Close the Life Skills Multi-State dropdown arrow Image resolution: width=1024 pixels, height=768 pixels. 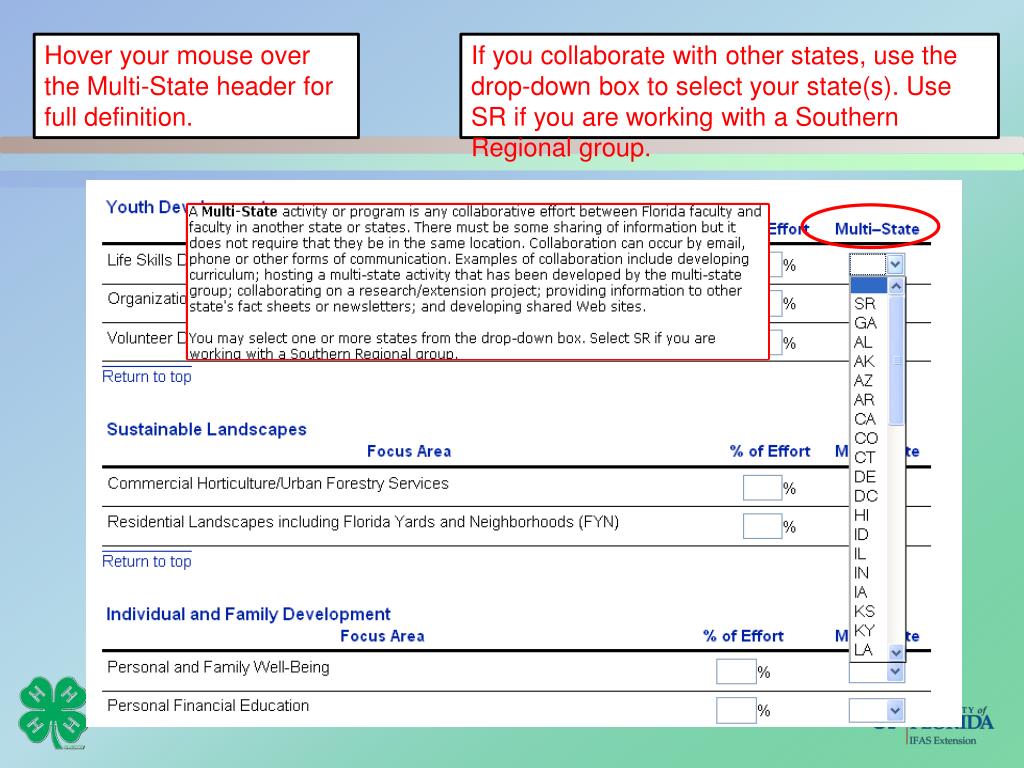pyautogui.click(x=895, y=264)
